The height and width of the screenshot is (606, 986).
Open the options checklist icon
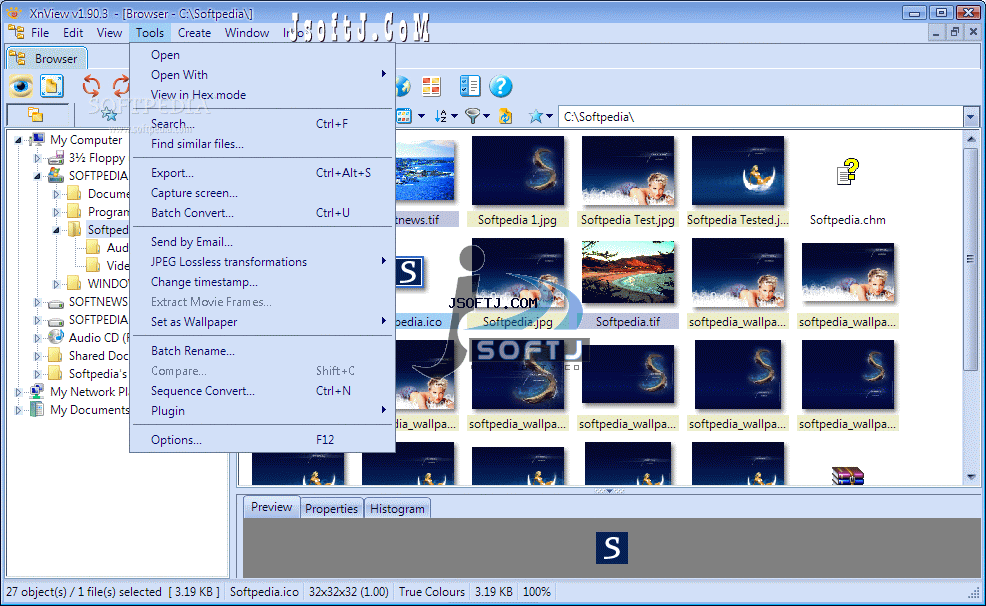click(470, 86)
